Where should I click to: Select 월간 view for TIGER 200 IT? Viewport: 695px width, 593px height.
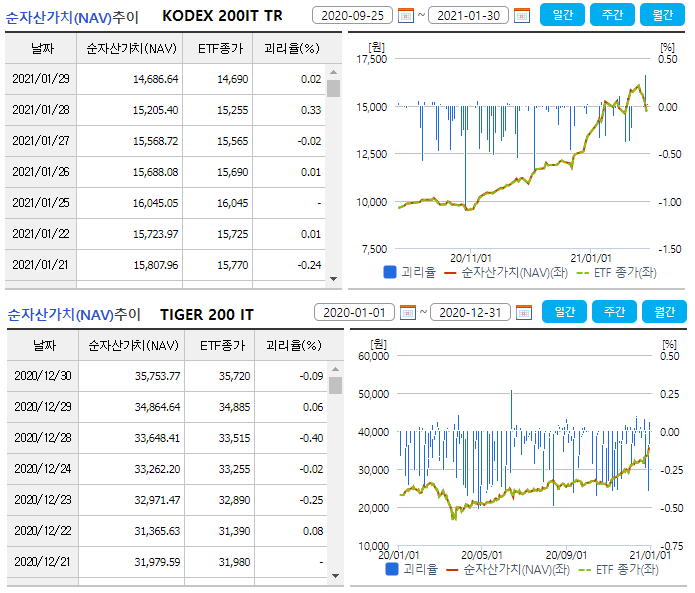pyautogui.click(x=664, y=312)
